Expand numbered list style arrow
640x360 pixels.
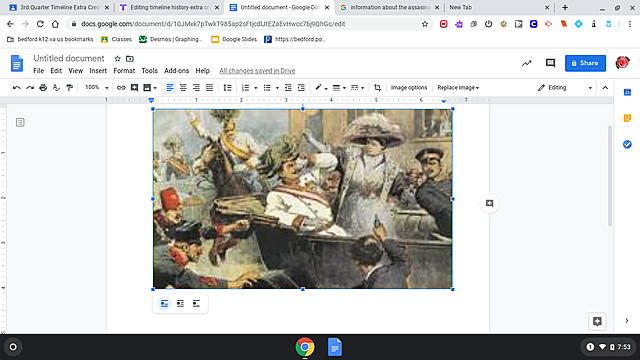[x=256, y=88]
